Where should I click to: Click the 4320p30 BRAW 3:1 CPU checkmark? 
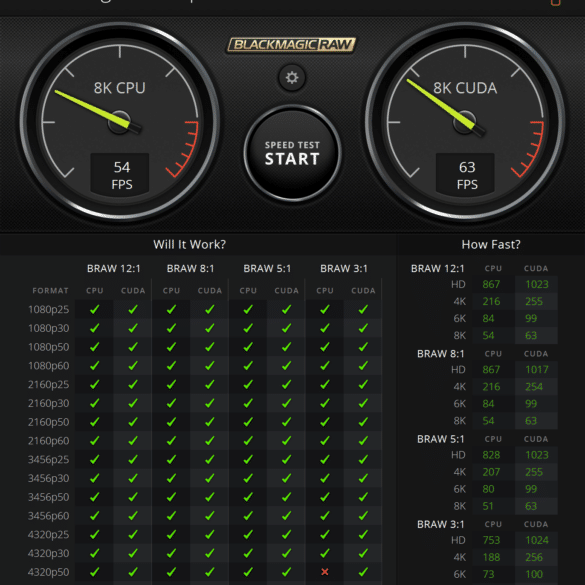325,553
